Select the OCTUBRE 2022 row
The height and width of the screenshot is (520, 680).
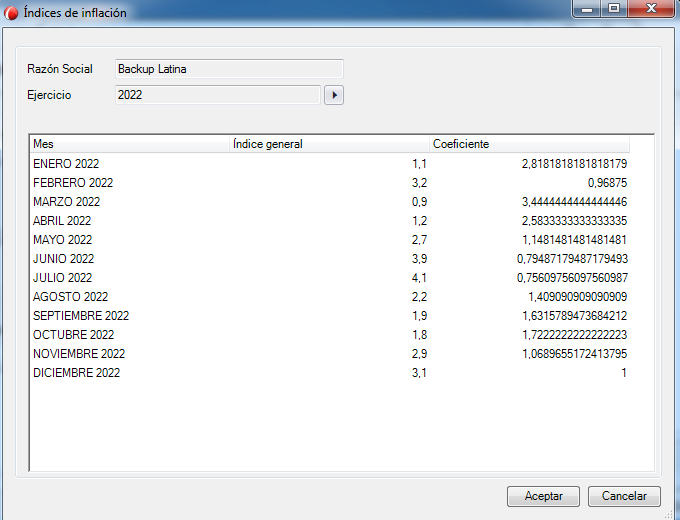tap(330, 335)
